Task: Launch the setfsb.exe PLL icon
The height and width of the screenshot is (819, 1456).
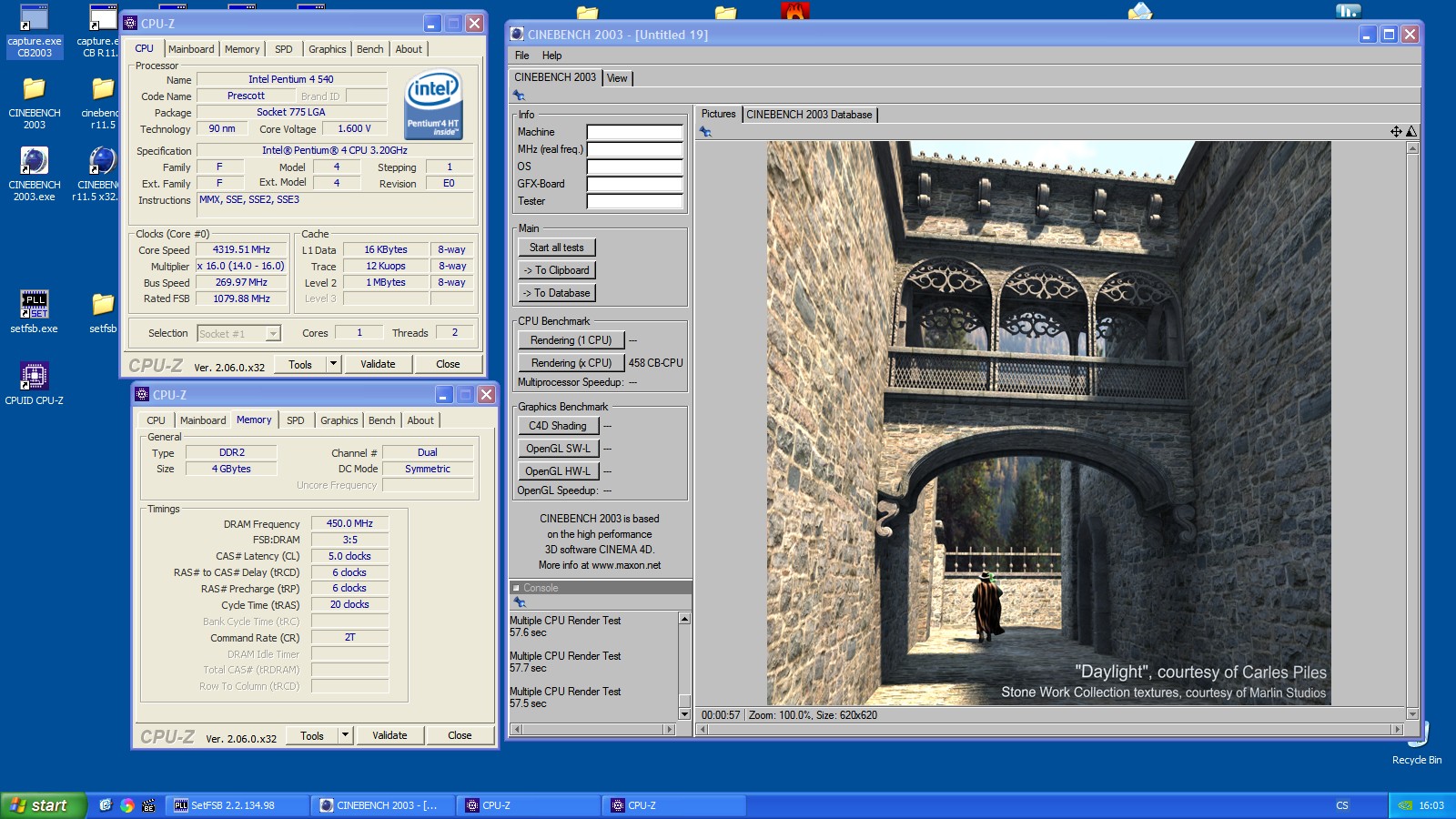Action: click(x=35, y=311)
